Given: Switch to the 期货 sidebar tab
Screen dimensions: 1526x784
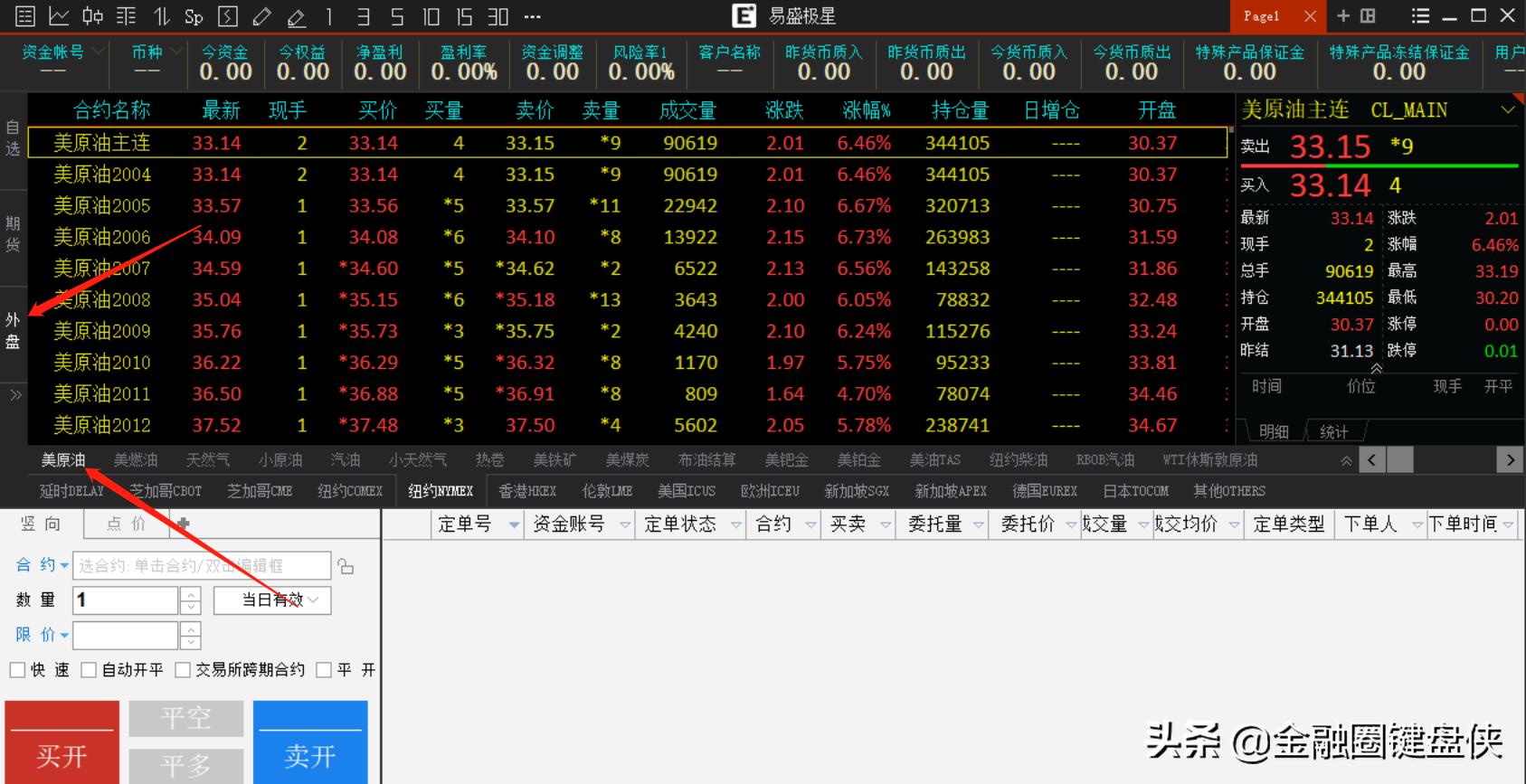Looking at the screenshot, I should [13, 234].
